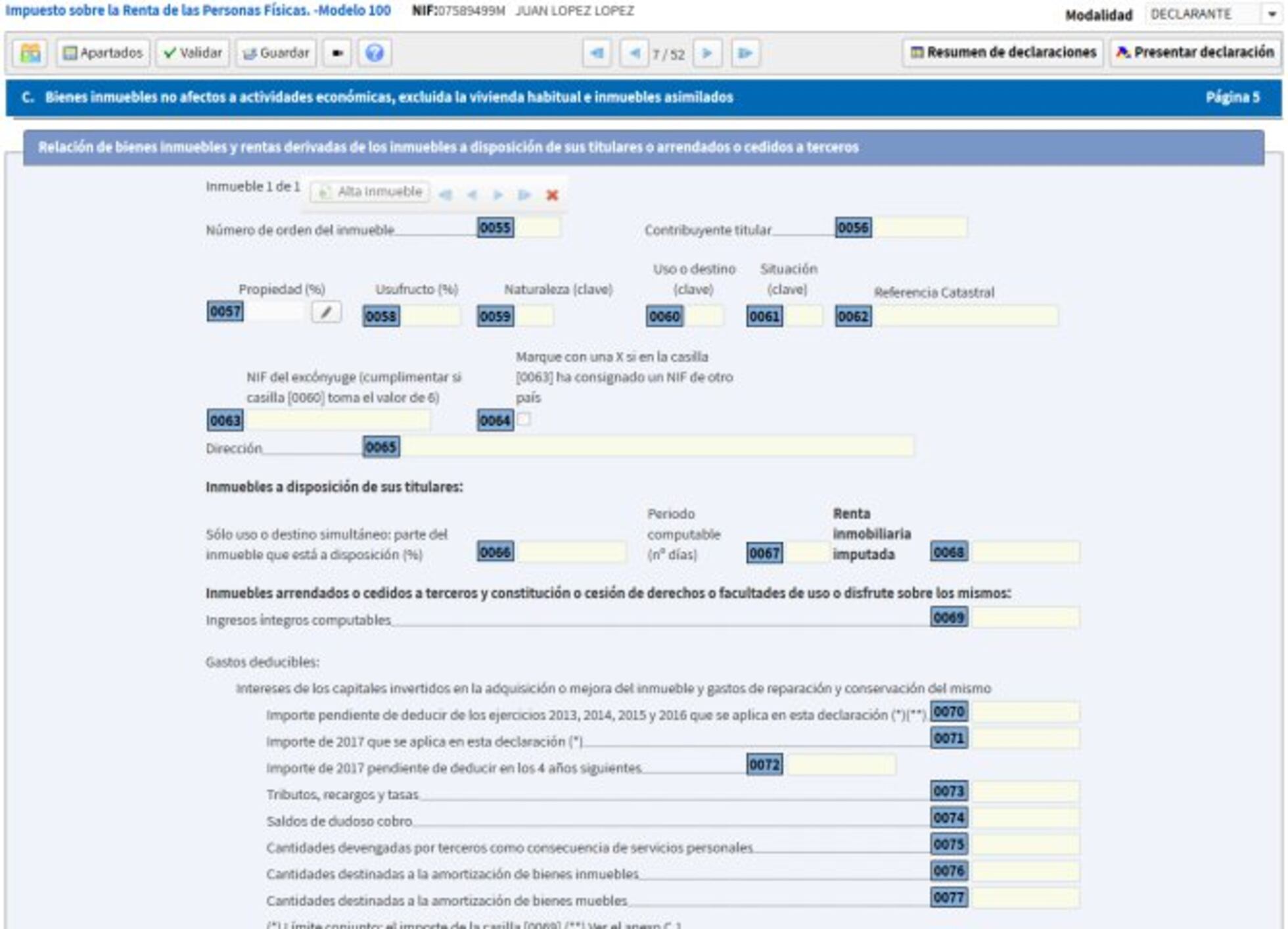
Task: Click the Naturaleza clave field 0059
Action: (x=535, y=316)
